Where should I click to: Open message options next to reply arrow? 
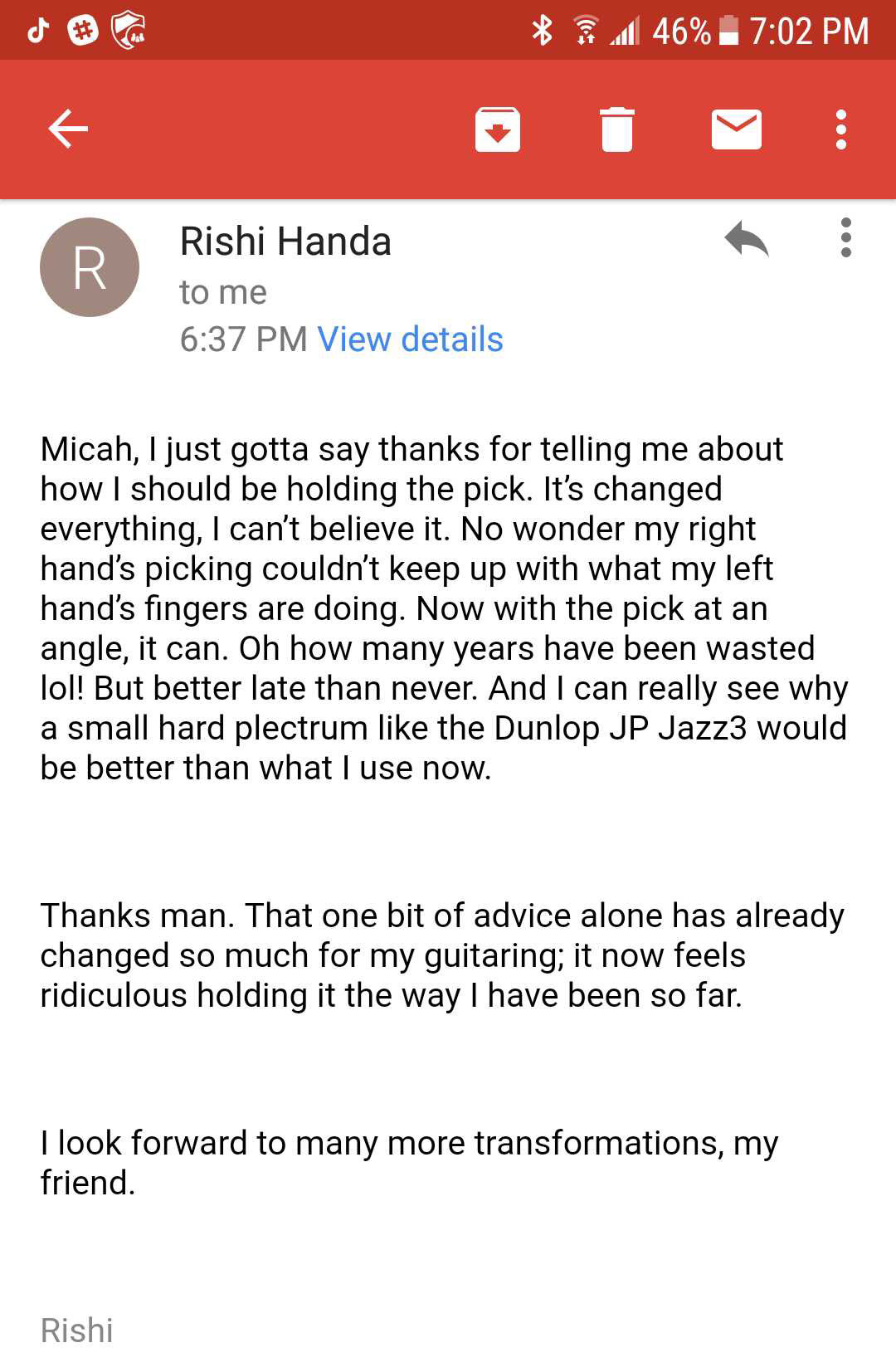coord(845,238)
